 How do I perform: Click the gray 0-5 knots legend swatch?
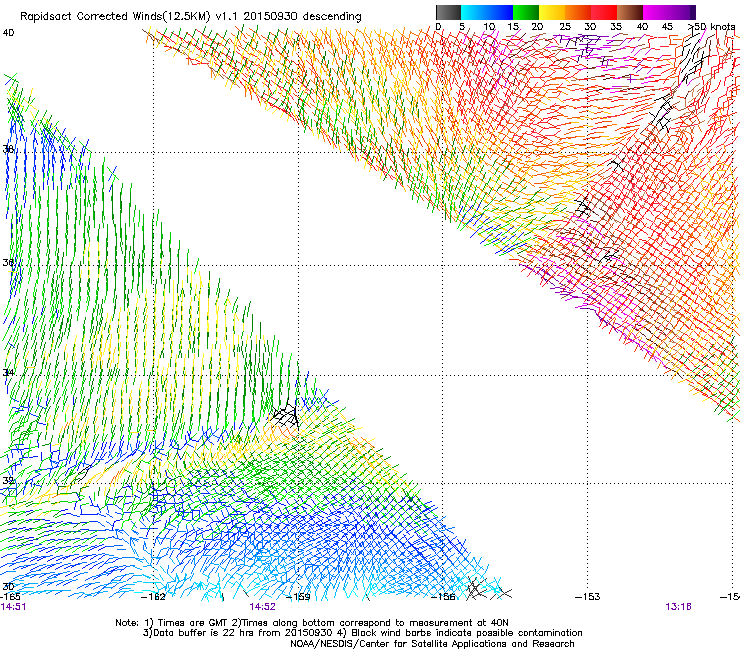[x=448, y=12]
